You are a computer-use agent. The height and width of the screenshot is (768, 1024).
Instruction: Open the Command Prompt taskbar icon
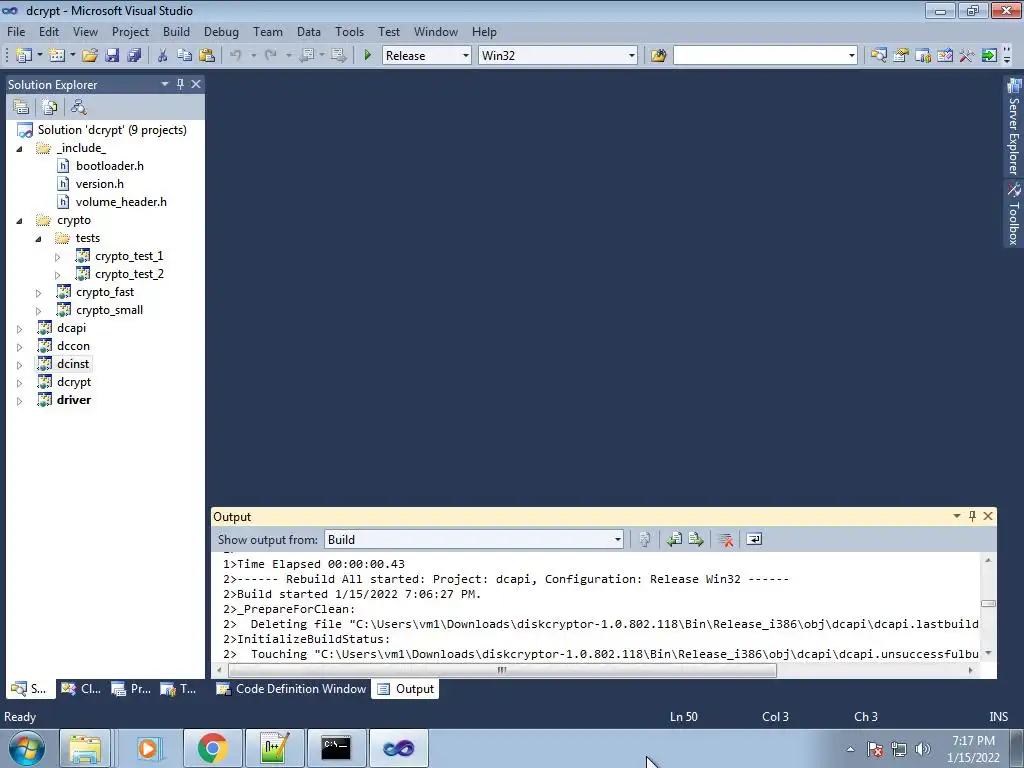coord(336,748)
